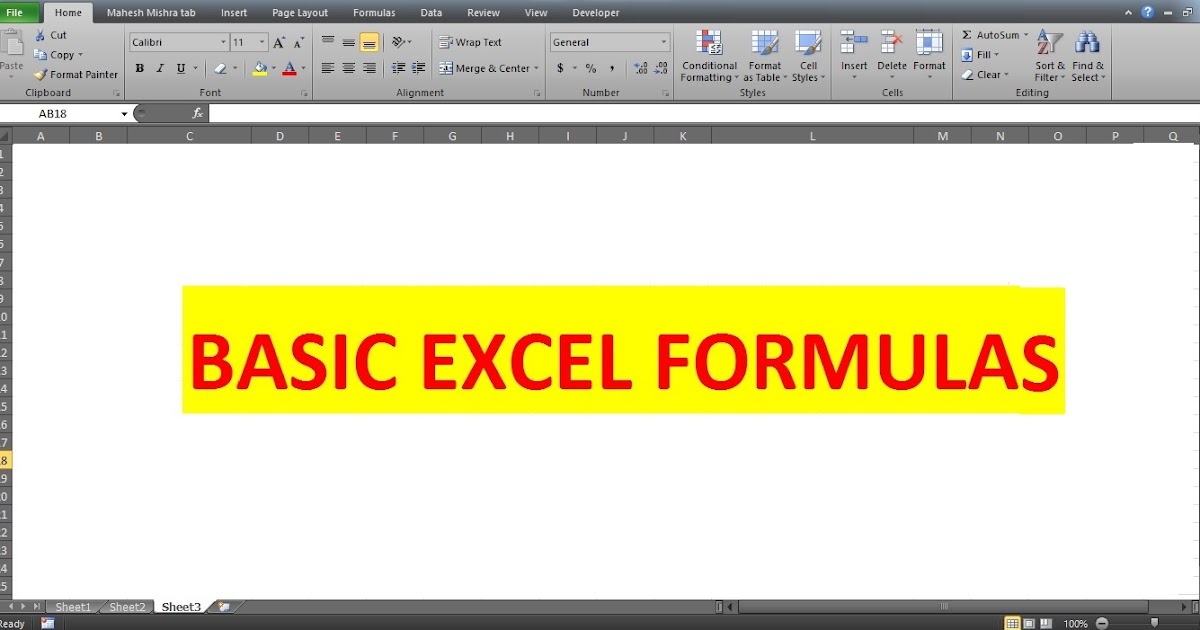1200x630 pixels.
Task: Open the Mahesh Mishra tab
Action: click(151, 12)
